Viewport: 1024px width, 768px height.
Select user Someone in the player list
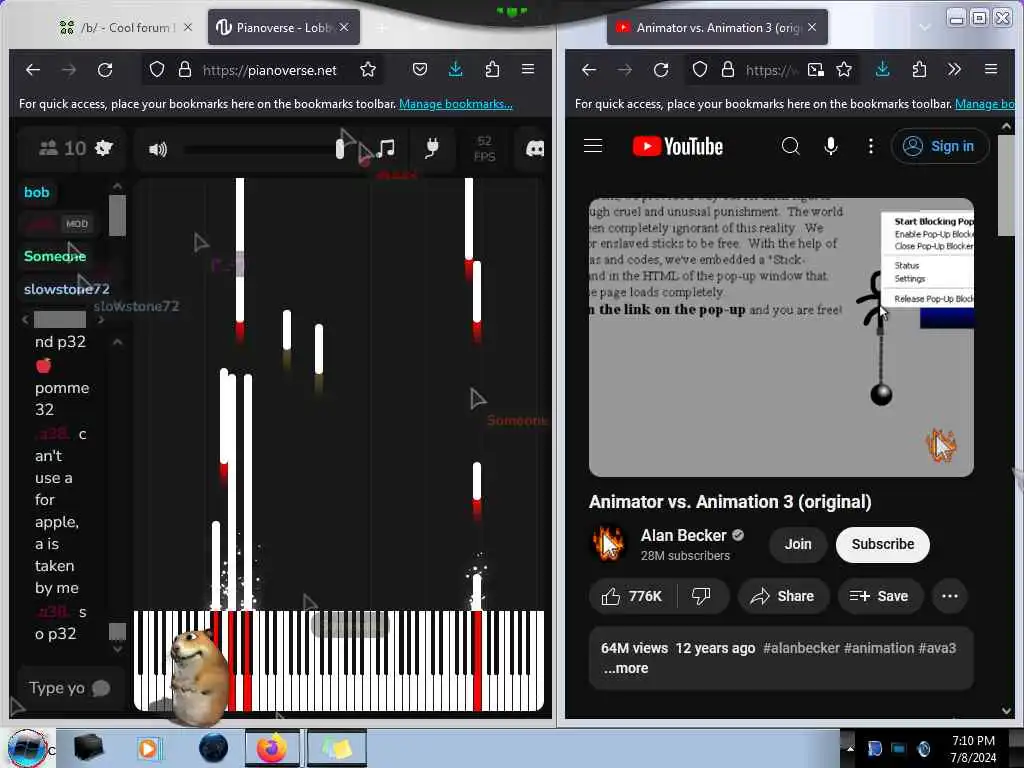(x=55, y=256)
